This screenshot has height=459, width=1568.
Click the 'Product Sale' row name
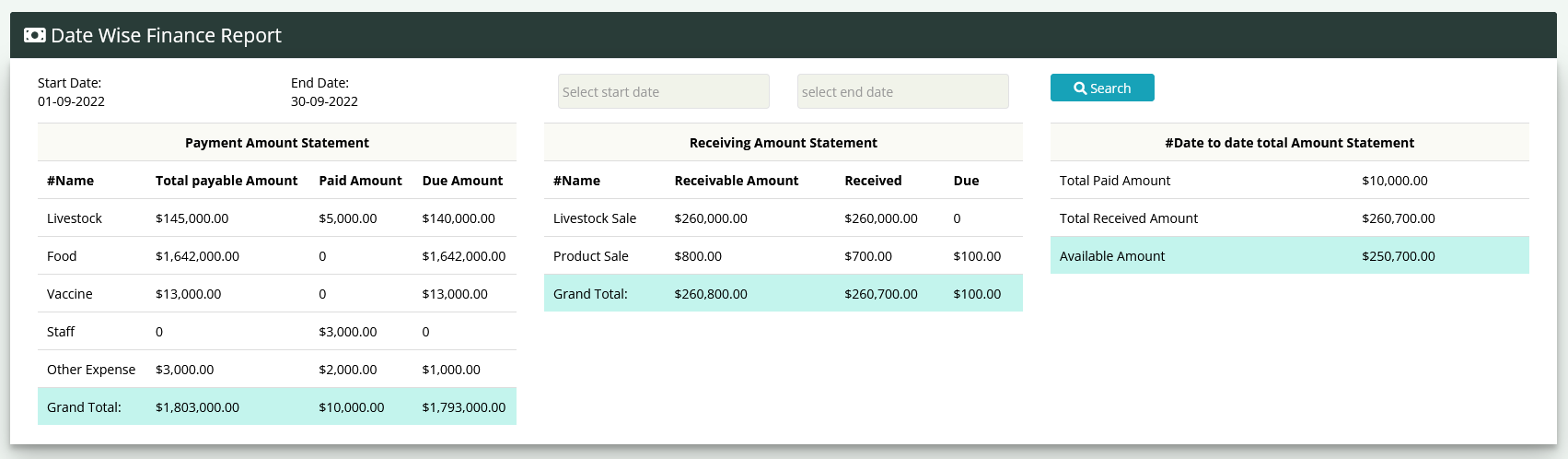(x=591, y=256)
